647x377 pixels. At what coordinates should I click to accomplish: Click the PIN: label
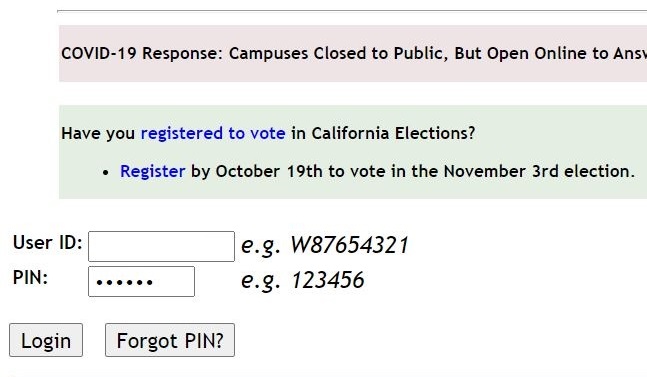[x=31, y=278]
